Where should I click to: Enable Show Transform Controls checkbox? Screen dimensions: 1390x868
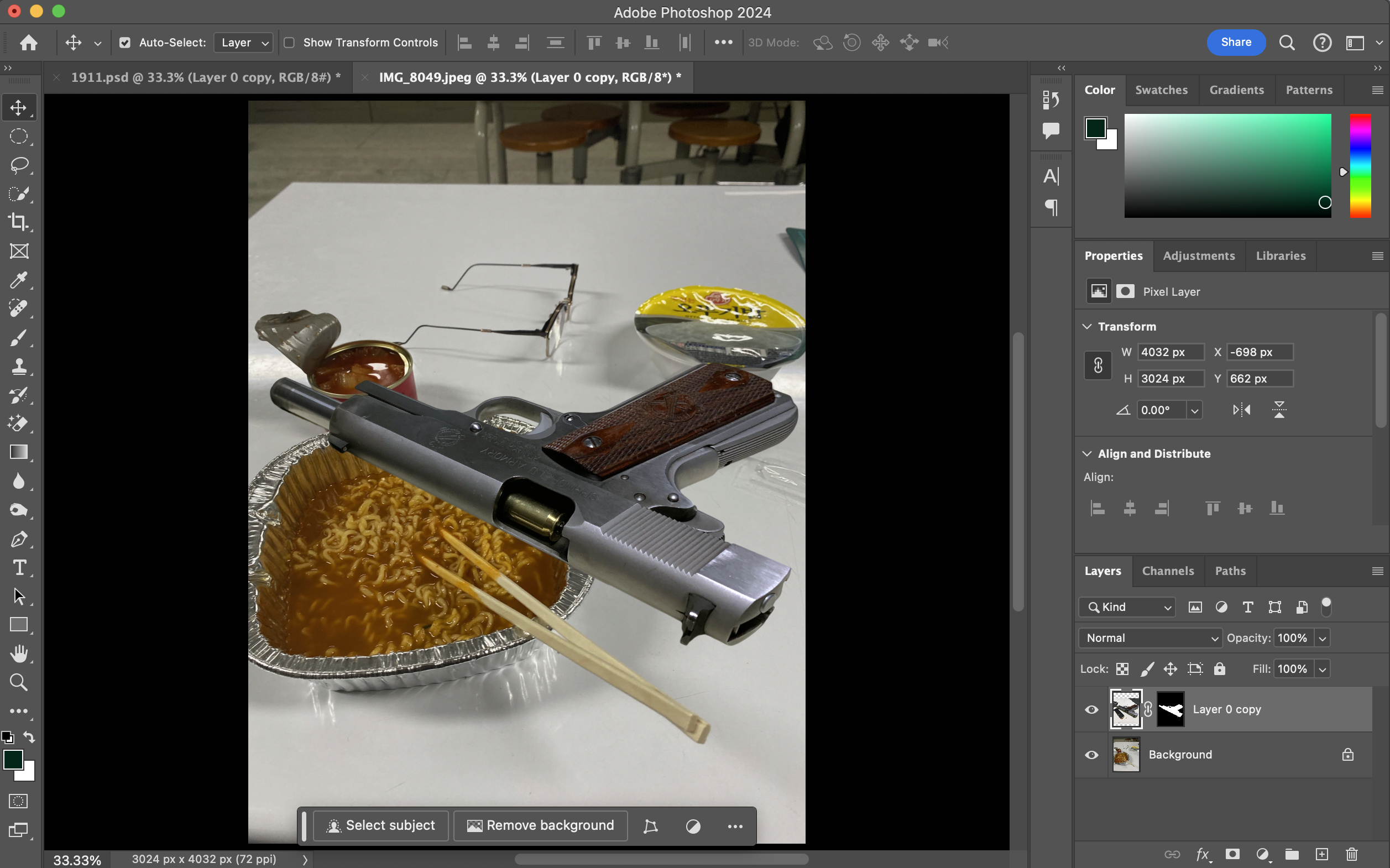tap(289, 43)
